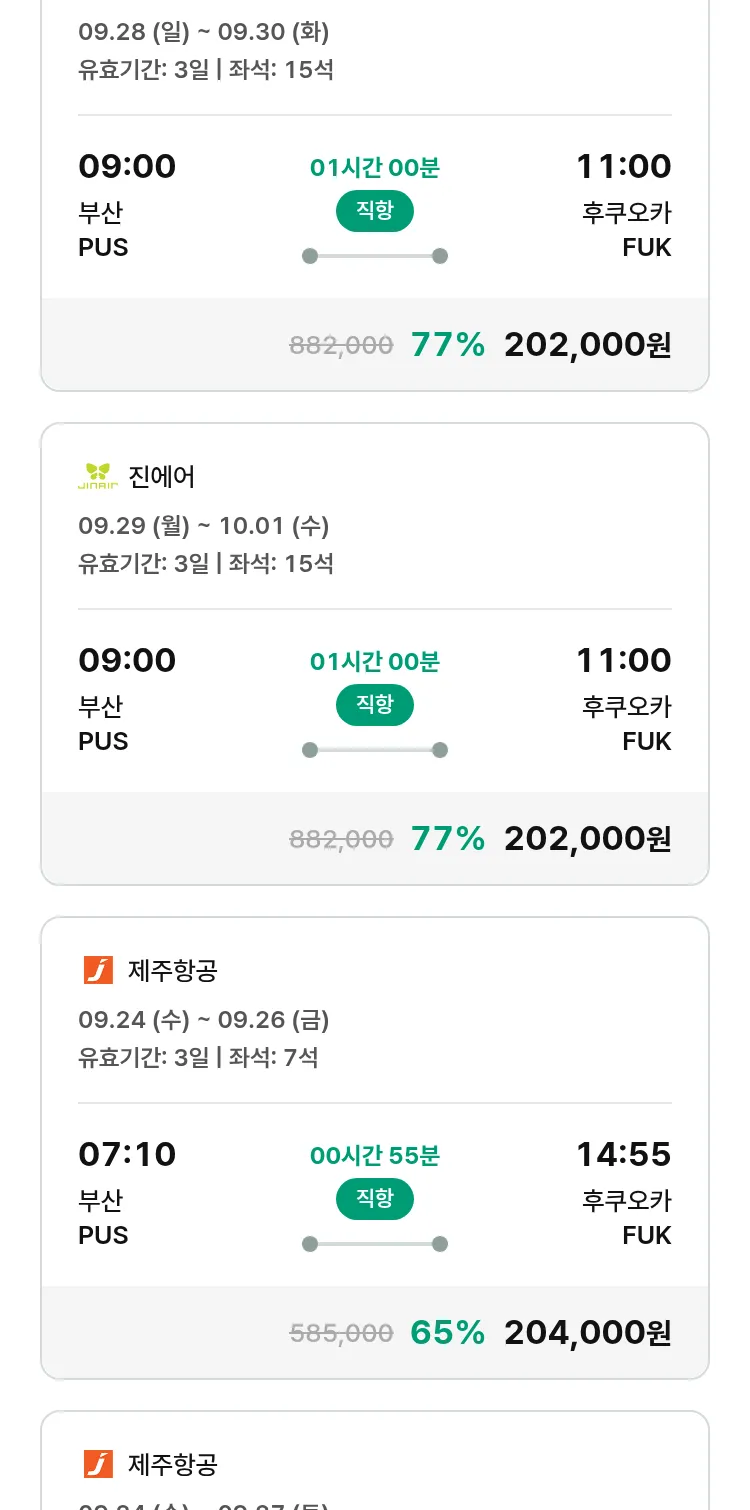The image size is (750, 1510).
Task: Tap the 14:55 arrival time at 후쿠오카
Action: pos(623,1154)
